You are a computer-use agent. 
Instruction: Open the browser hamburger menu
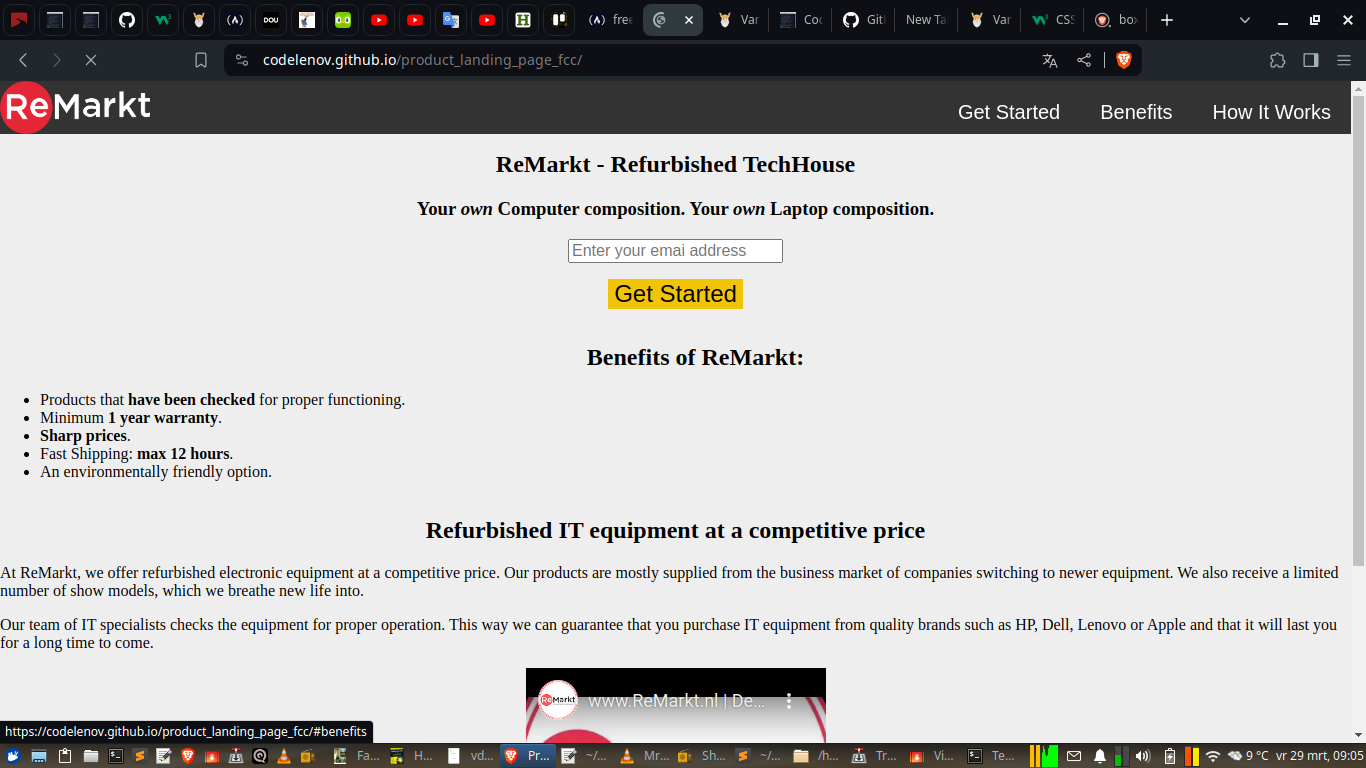[1343, 59]
